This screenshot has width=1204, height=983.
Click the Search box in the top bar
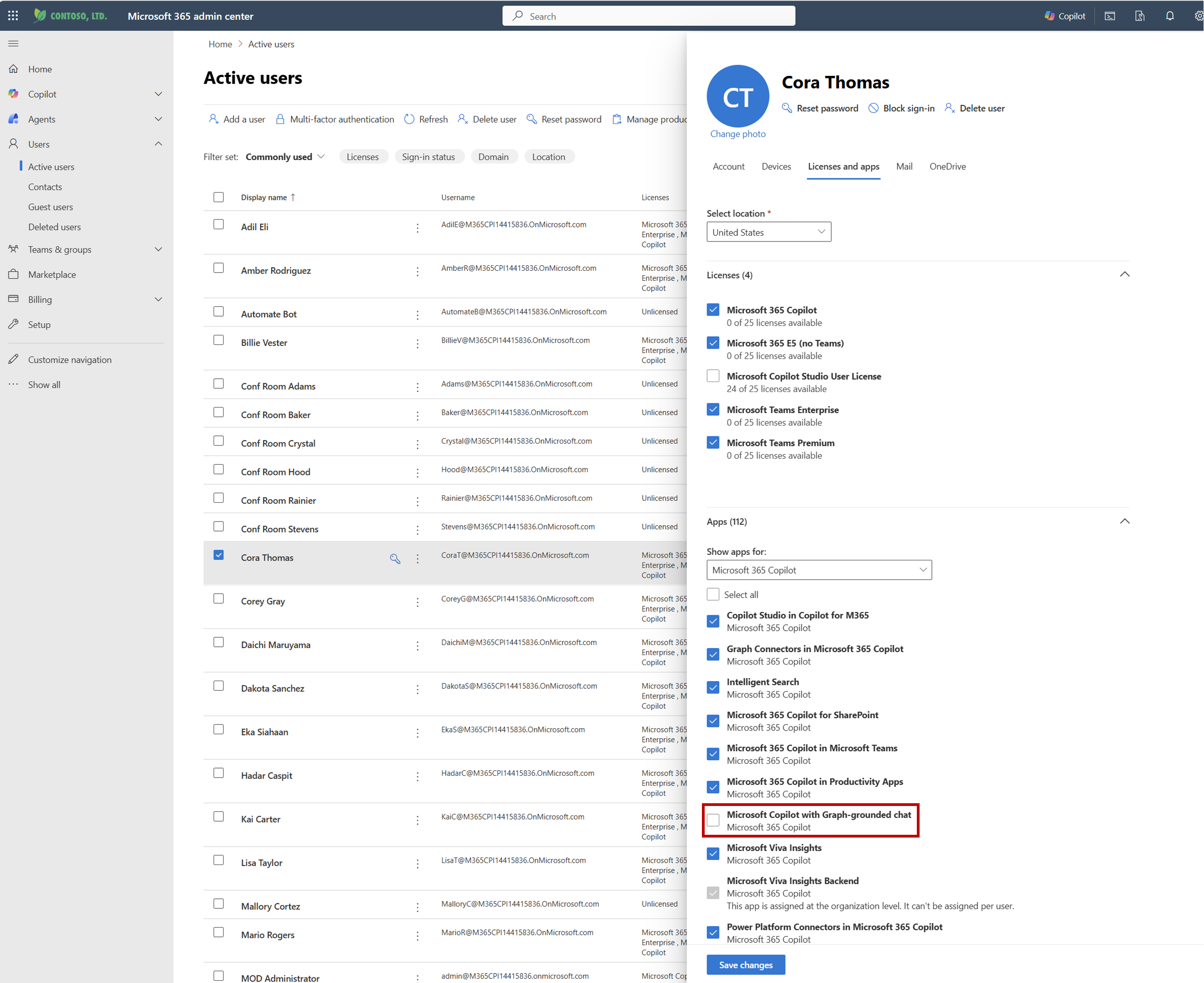coord(648,16)
